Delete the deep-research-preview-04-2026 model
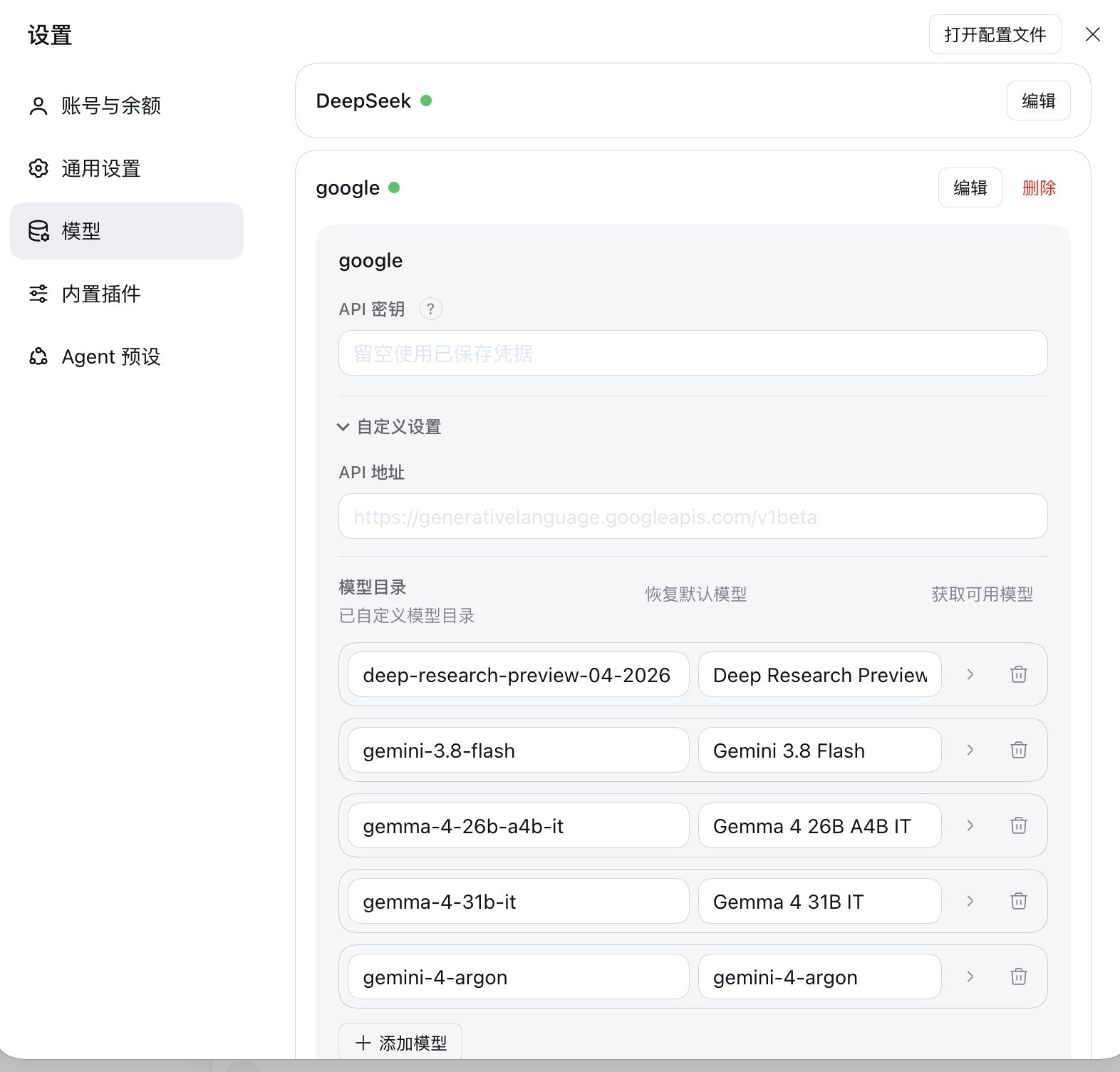1120x1072 pixels. pyautogui.click(x=1019, y=674)
